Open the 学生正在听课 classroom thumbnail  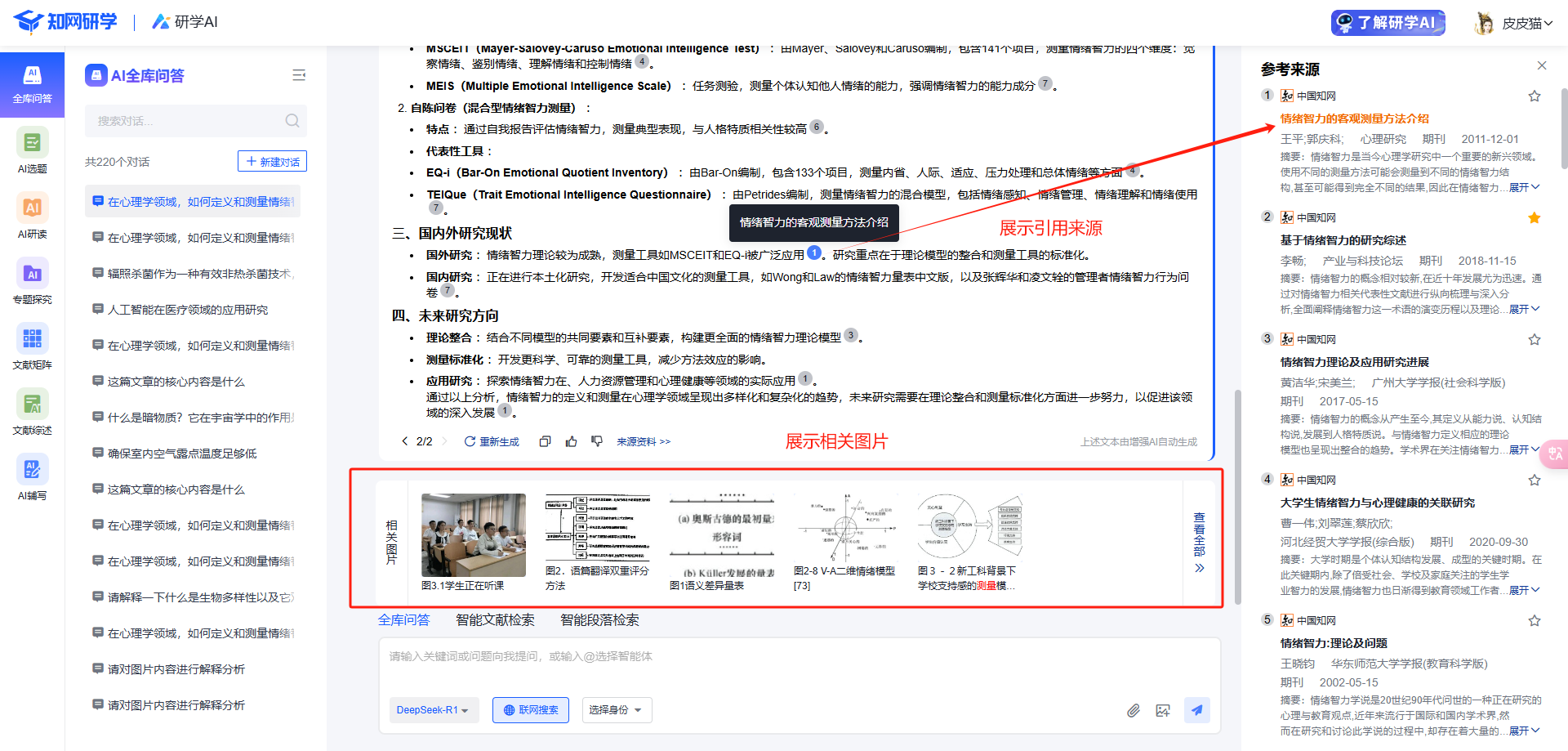pyautogui.click(x=473, y=535)
